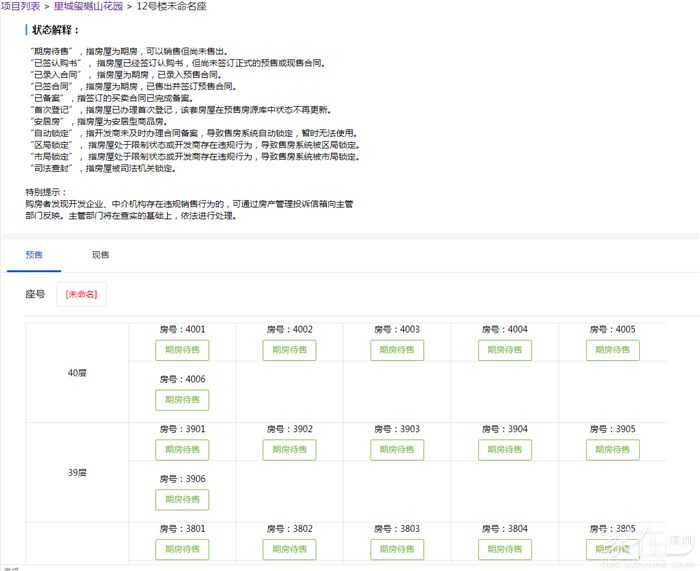This screenshot has height=571, width=700.
Task: Open the 项目列表 breadcrumb link
Action: 20,6
